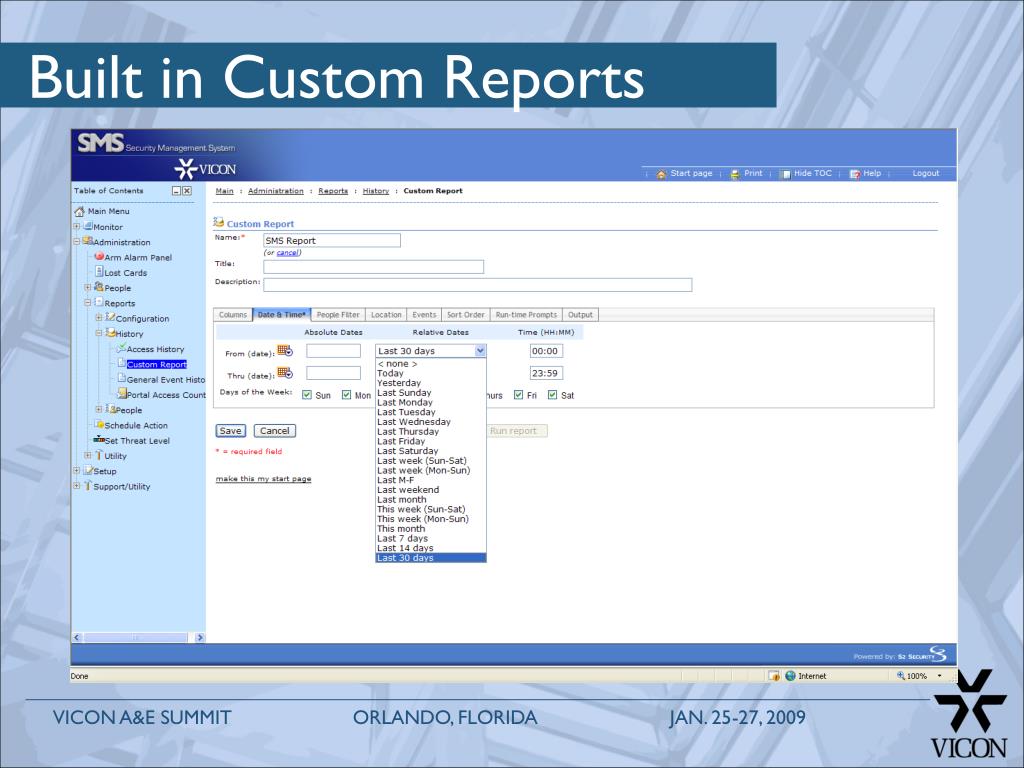The height and width of the screenshot is (768, 1024).
Task: Click the Title input field
Action: point(374,266)
